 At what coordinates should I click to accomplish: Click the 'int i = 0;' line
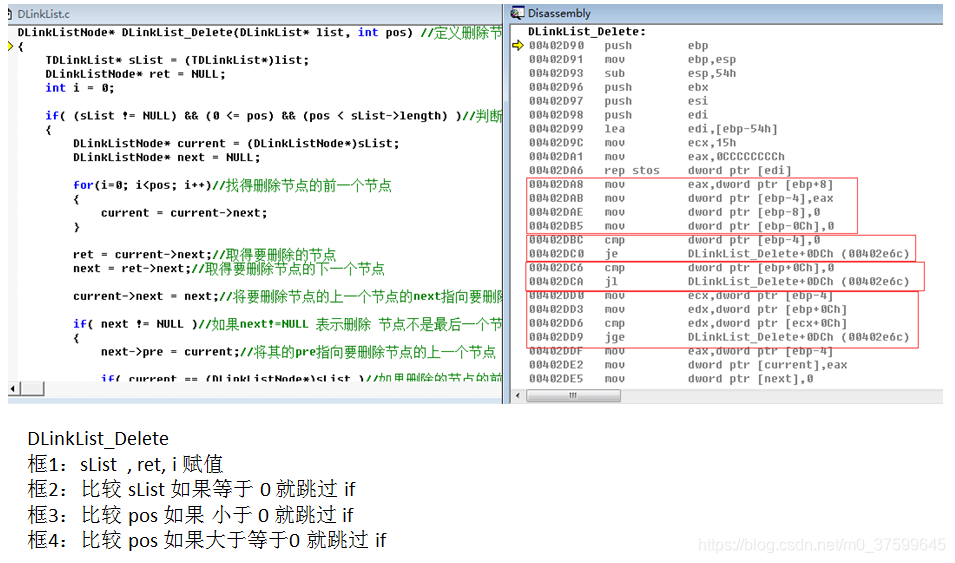click(x=80, y=88)
